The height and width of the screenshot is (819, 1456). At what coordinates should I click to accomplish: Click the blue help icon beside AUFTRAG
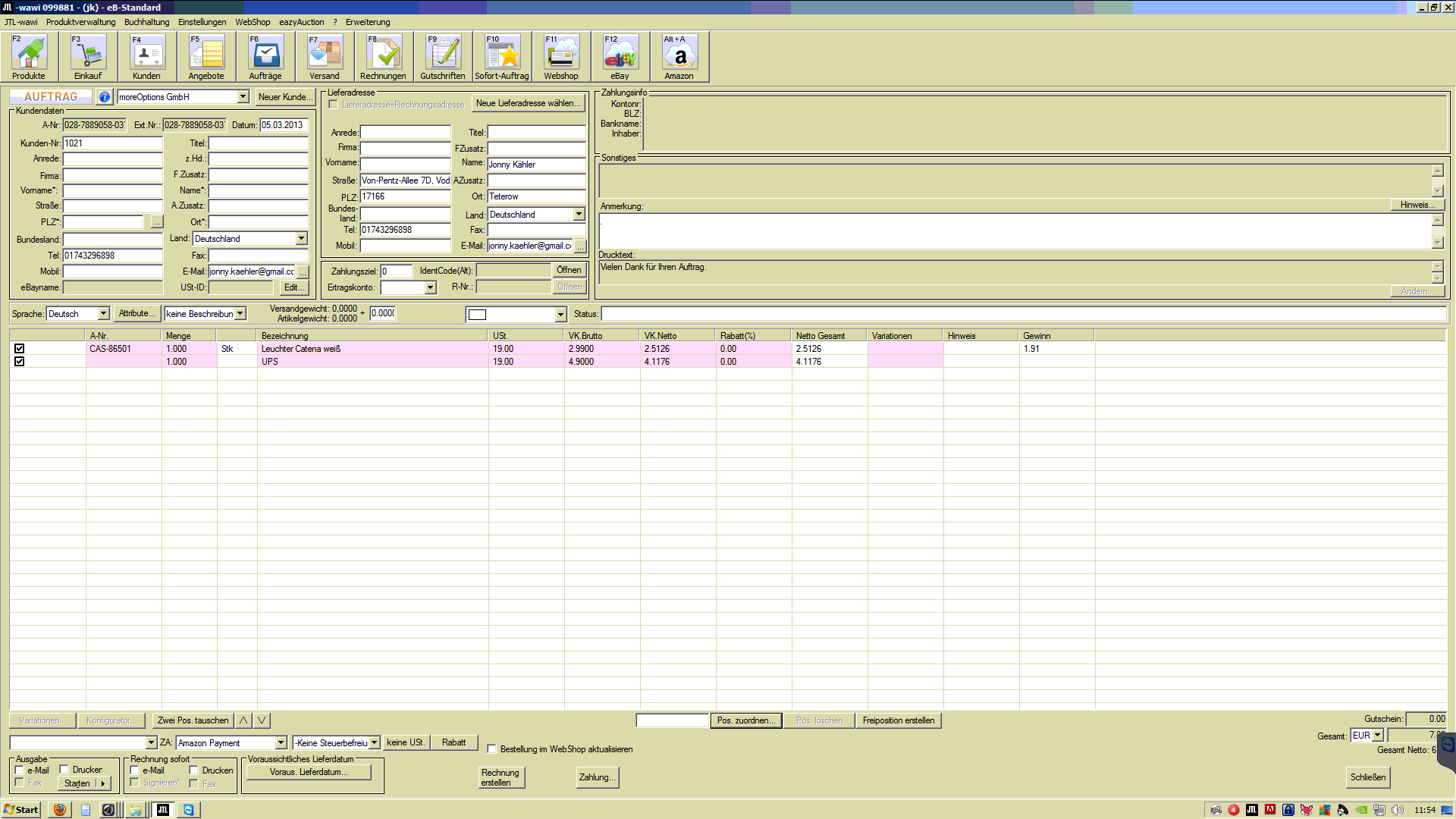coord(105,97)
